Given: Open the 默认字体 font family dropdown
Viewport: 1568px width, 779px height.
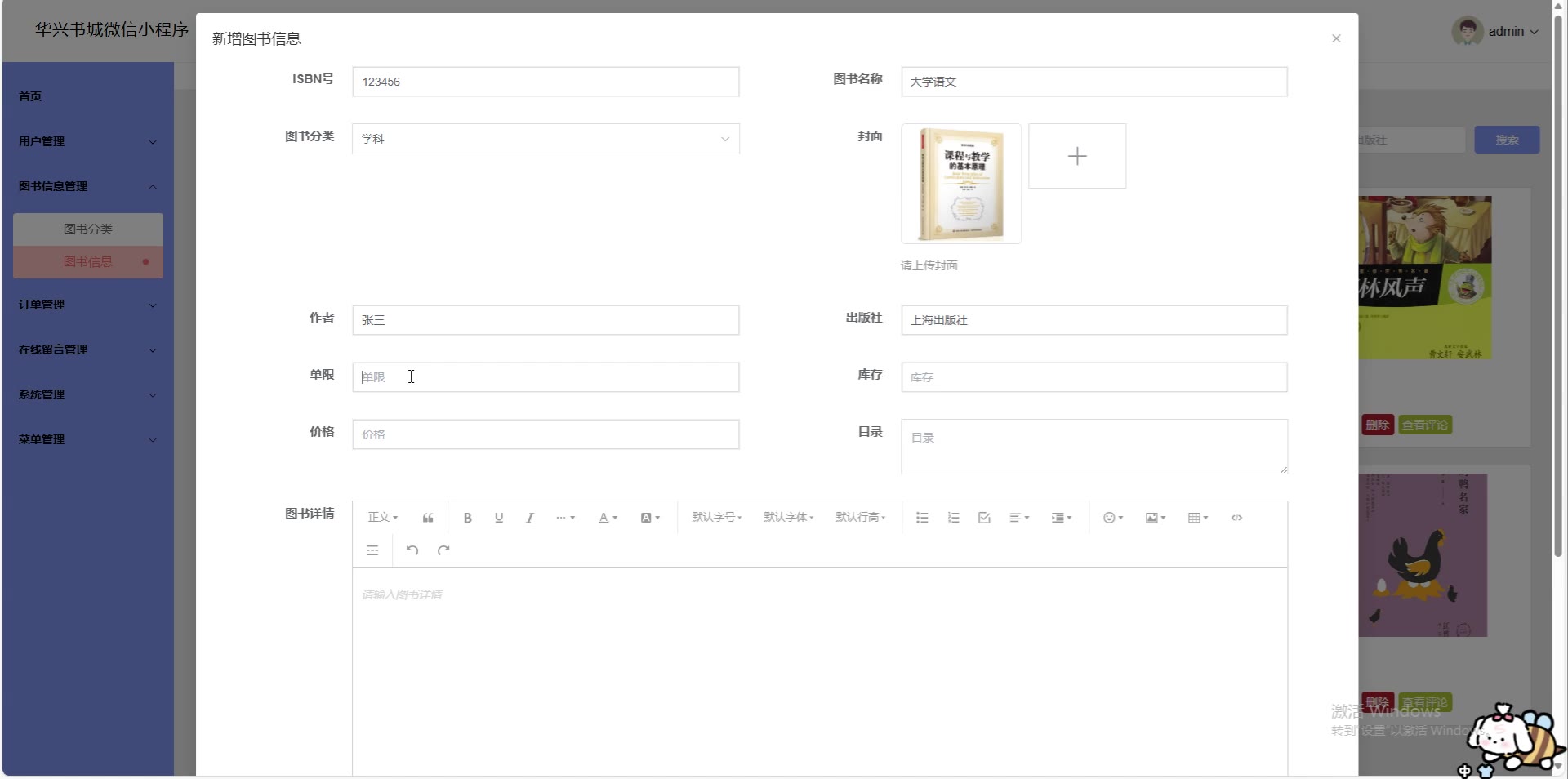Looking at the screenshot, I should click(x=789, y=518).
